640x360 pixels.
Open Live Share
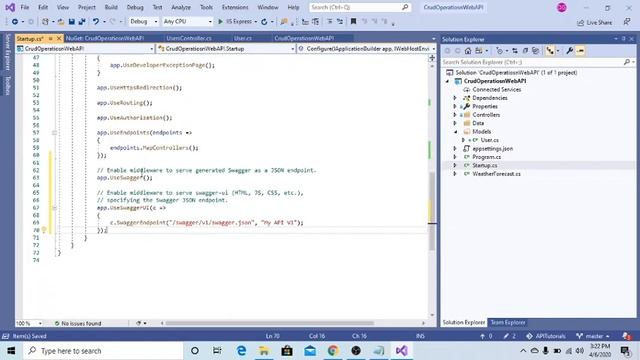pyautogui.click(x=595, y=22)
